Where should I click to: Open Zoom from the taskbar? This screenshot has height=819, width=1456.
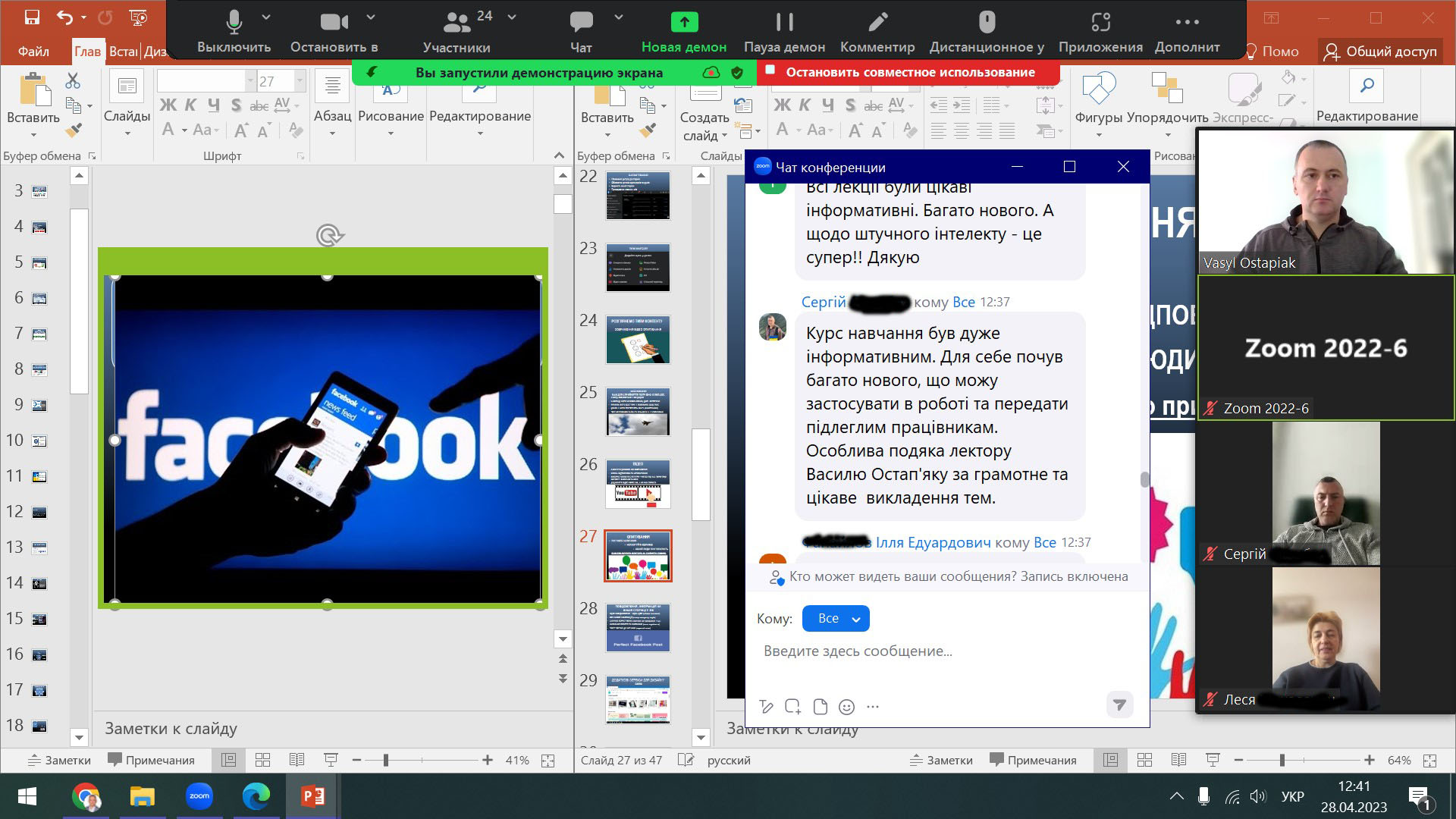click(x=199, y=796)
